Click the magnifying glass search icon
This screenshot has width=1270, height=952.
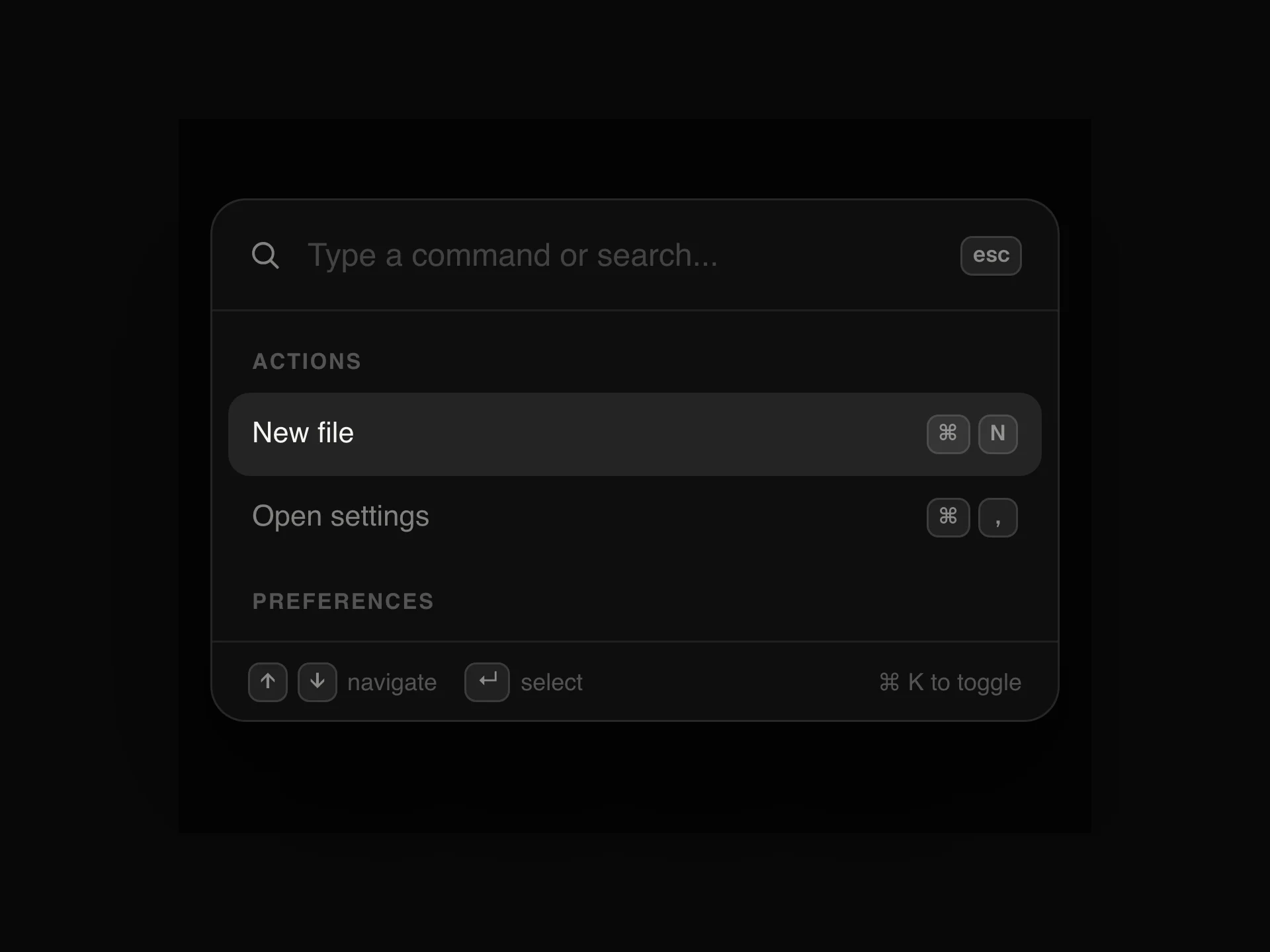point(265,255)
